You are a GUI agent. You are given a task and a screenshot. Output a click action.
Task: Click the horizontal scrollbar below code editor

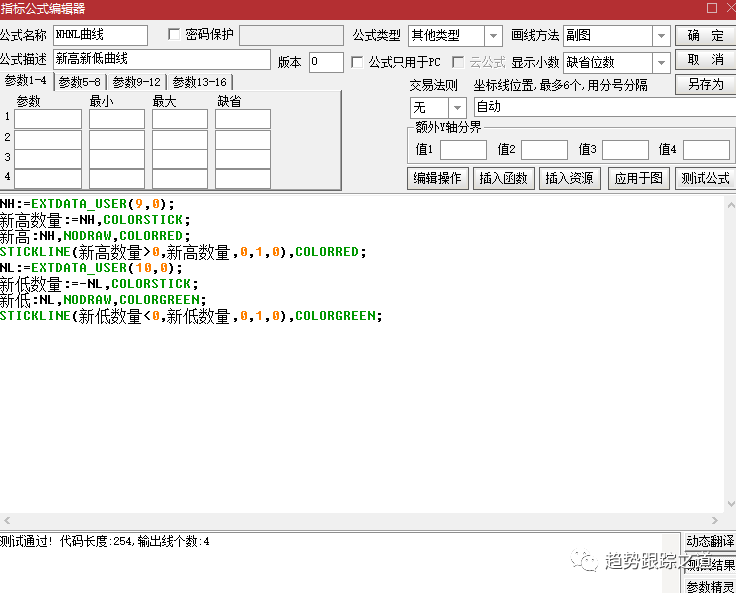click(360, 521)
